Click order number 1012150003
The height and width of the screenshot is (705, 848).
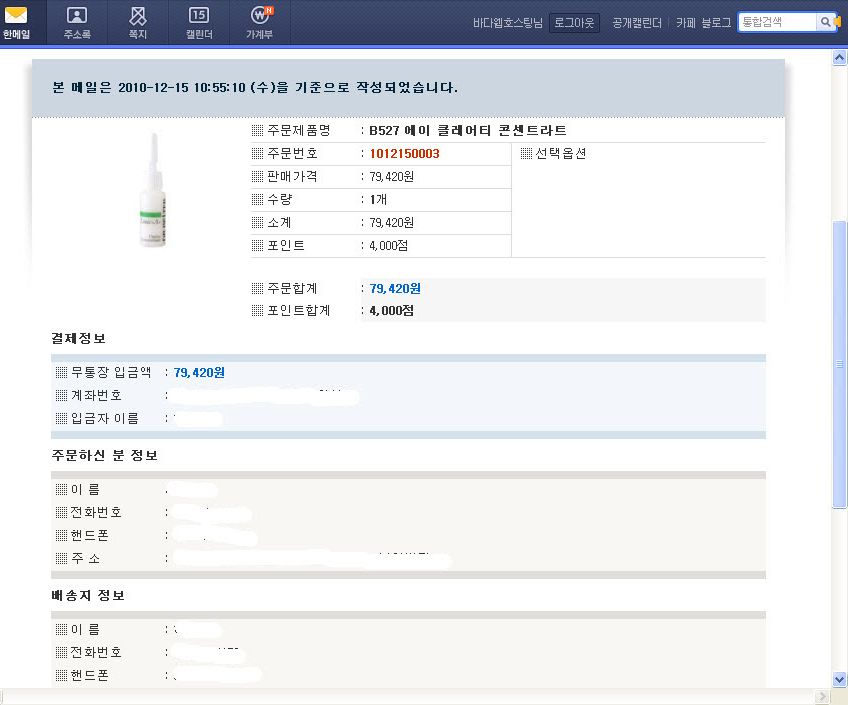pos(404,154)
